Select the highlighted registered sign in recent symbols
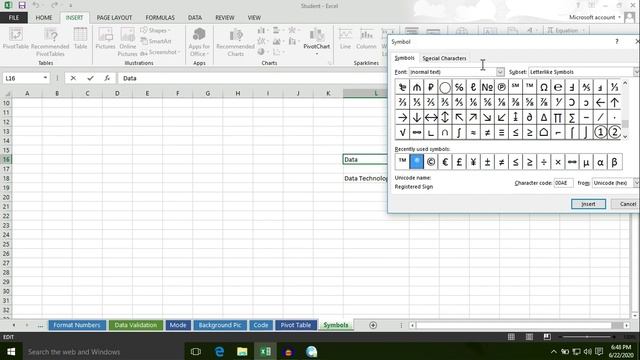The width and height of the screenshot is (640, 360). pos(417,162)
